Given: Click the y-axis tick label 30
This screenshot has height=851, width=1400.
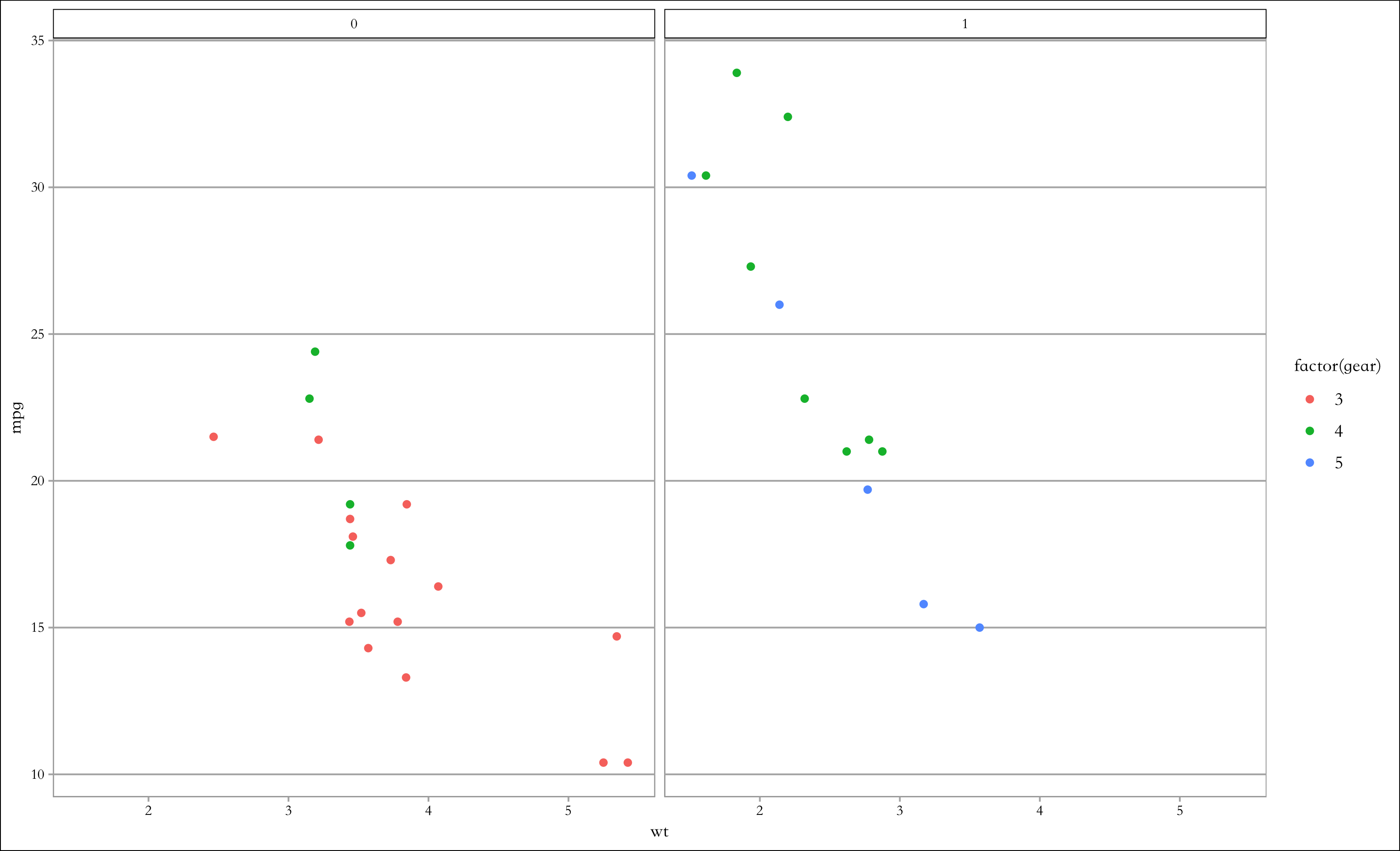Looking at the screenshot, I should 37,188.
